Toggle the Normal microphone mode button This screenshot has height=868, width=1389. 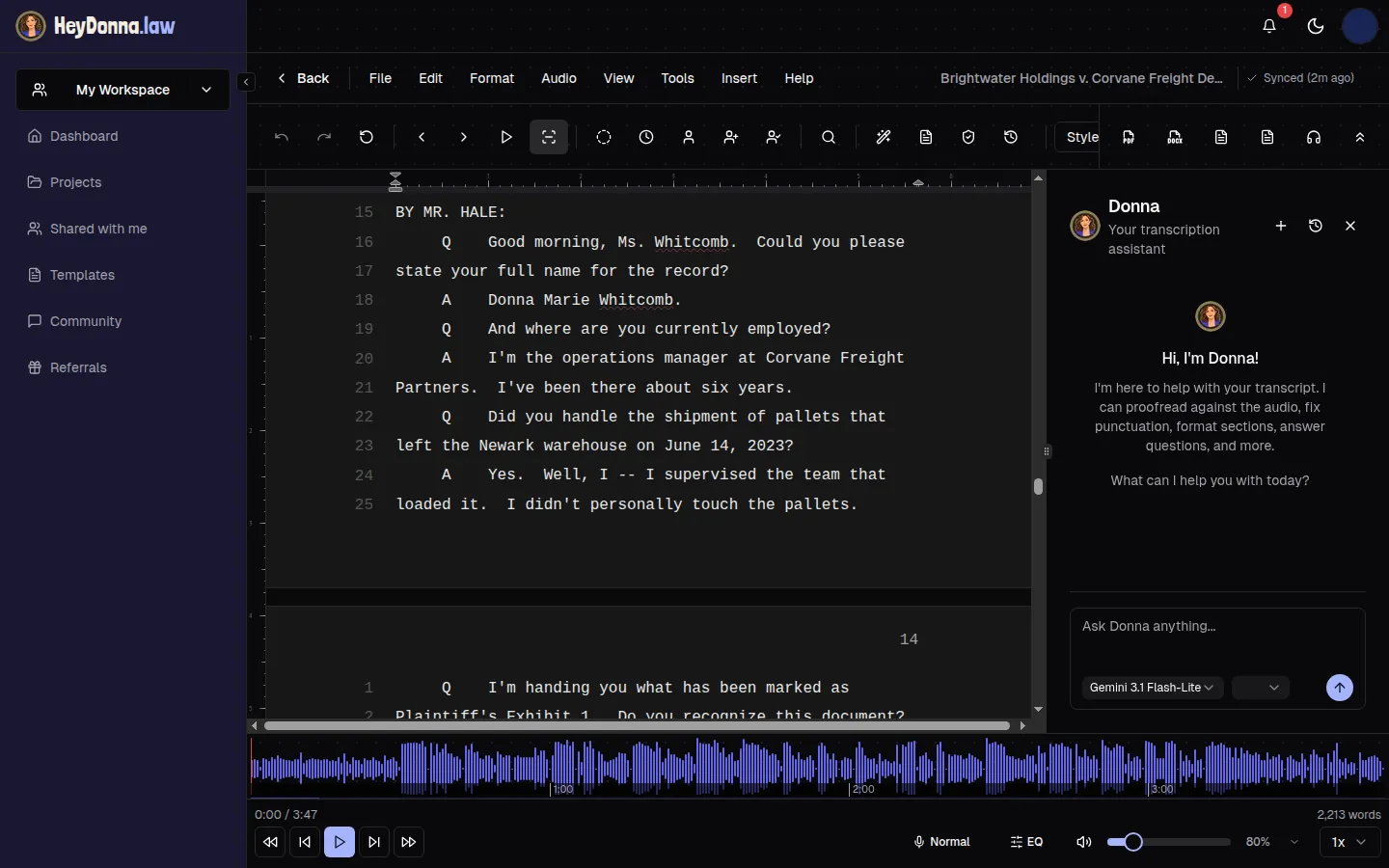coord(941,842)
